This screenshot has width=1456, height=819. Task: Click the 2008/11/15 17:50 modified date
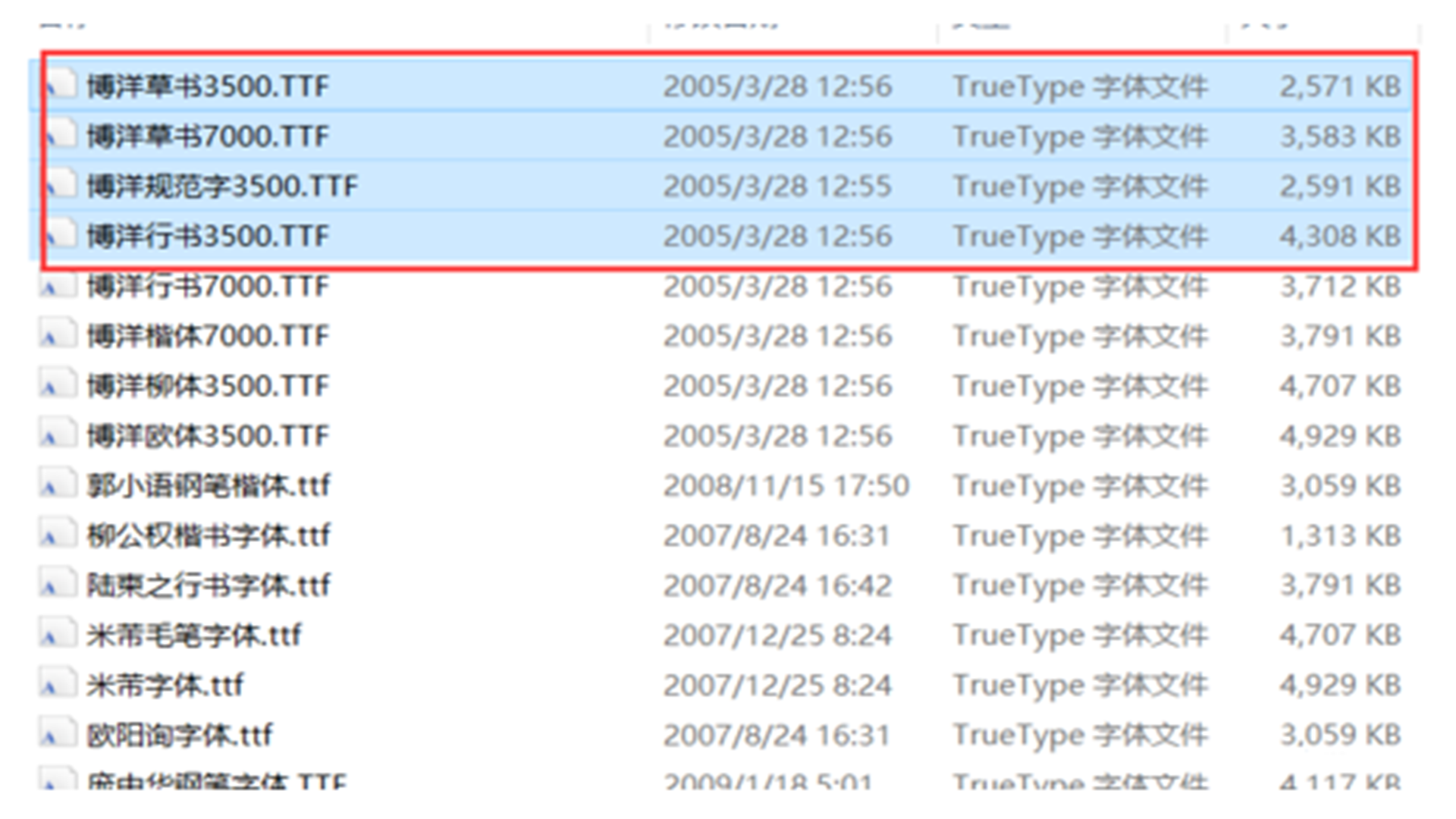click(786, 485)
